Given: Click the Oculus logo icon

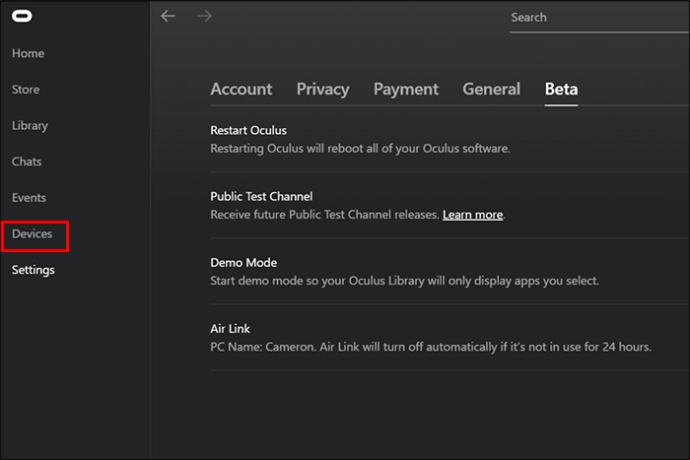Looking at the screenshot, I should point(21,16).
